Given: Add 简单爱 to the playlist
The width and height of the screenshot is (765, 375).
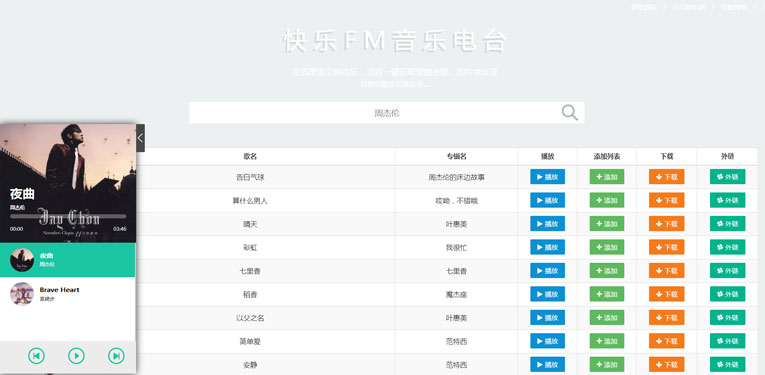Looking at the screenshot, I should click(607, 340).
